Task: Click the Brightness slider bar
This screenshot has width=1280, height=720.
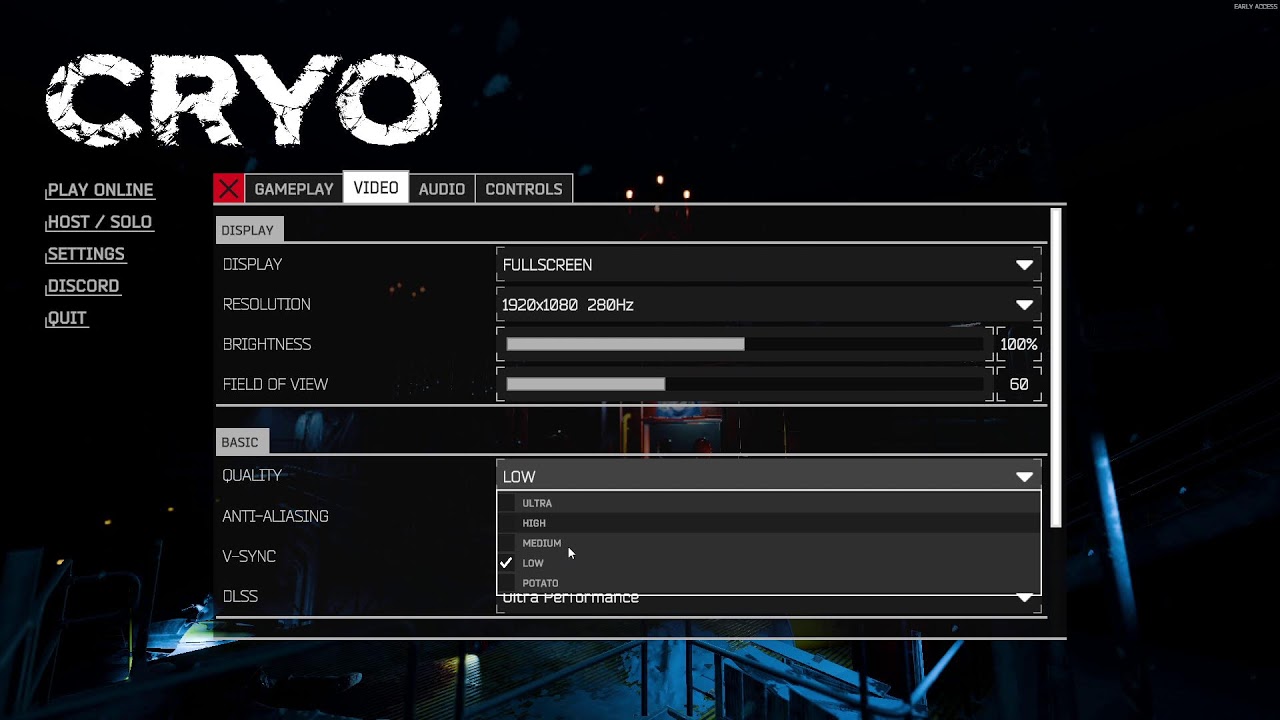Action: point(745,344)
